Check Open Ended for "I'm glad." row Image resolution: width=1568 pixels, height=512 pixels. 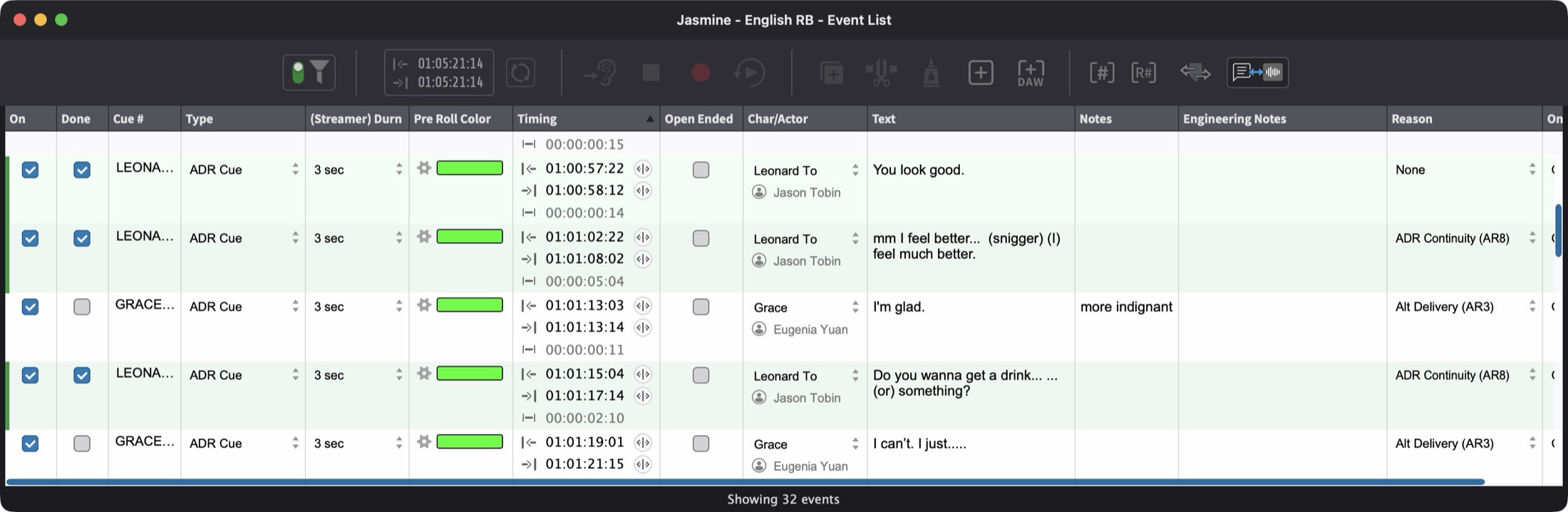tap(701, 307)
